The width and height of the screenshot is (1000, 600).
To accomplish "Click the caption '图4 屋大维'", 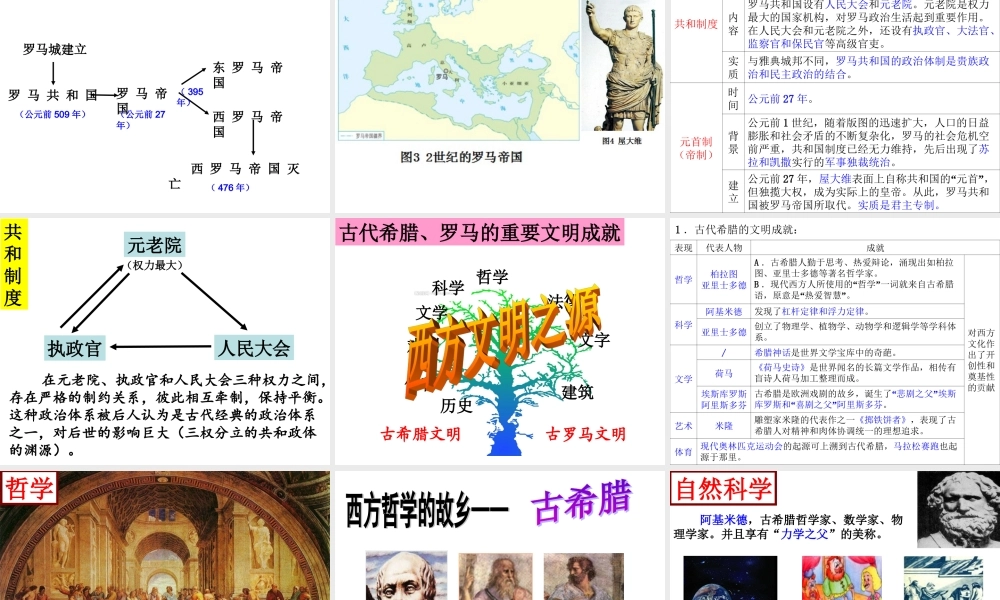I will point(622,141).
